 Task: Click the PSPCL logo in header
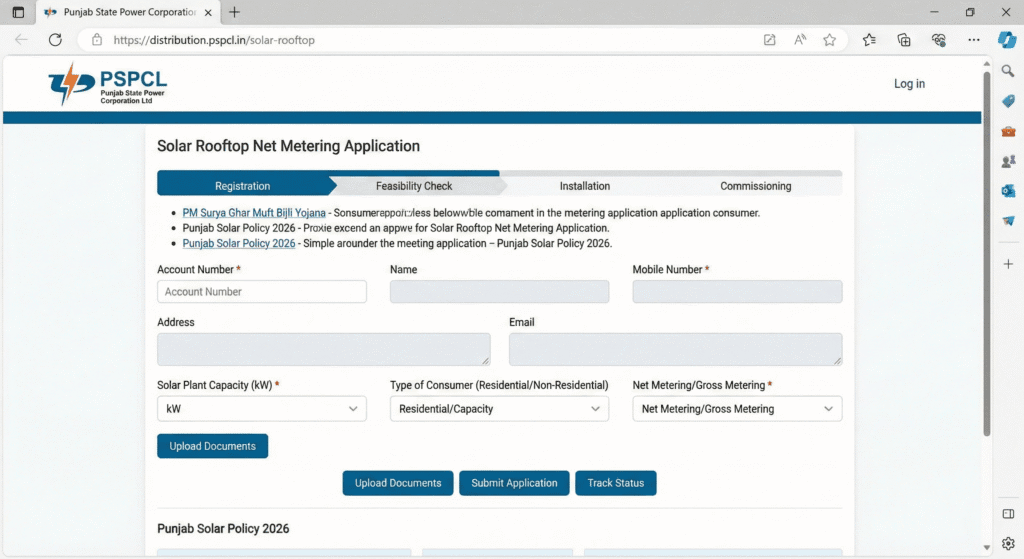pos(107,84)
